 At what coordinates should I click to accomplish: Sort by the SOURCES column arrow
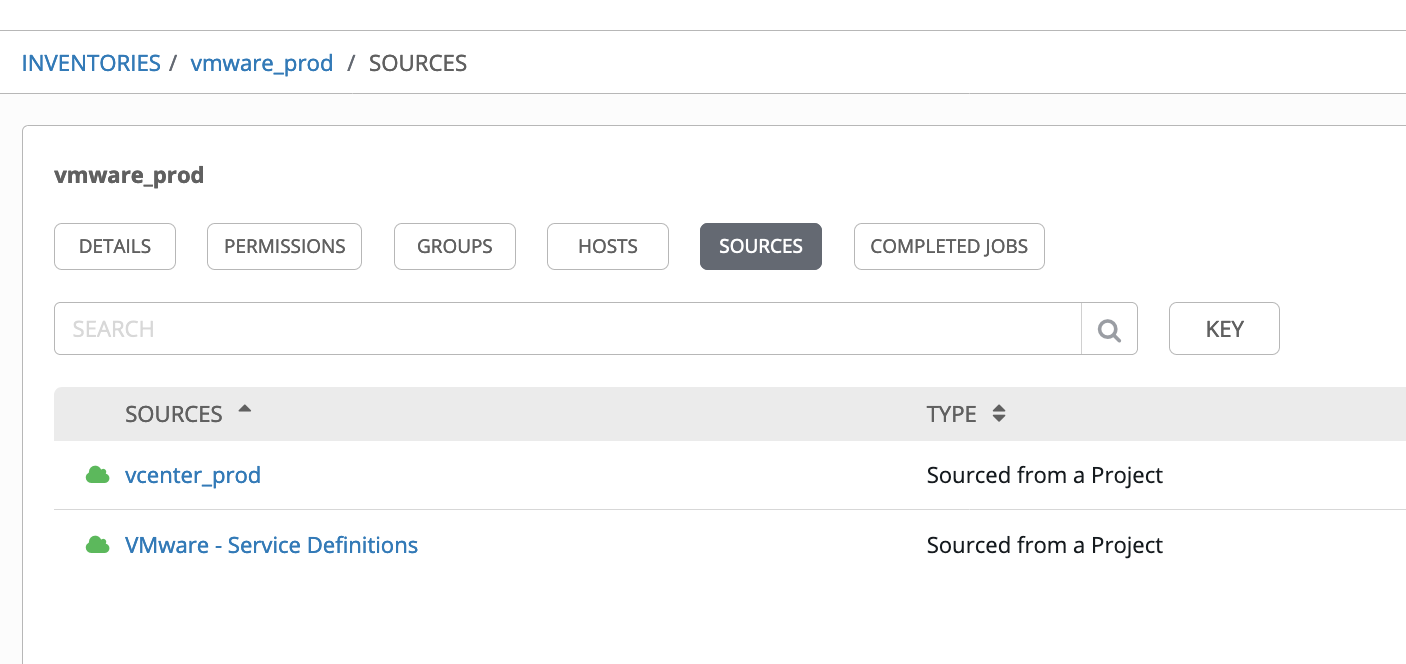245,410
